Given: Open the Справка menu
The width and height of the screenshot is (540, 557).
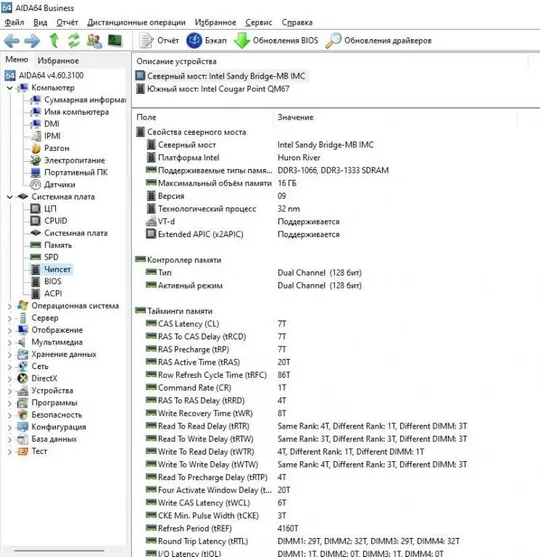Looking at the screenshot, I should coord(297,22).
